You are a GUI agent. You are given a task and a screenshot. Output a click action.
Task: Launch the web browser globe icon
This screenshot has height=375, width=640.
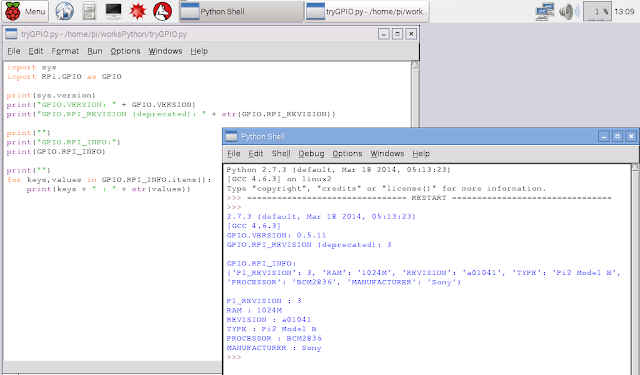coord(64,11)
